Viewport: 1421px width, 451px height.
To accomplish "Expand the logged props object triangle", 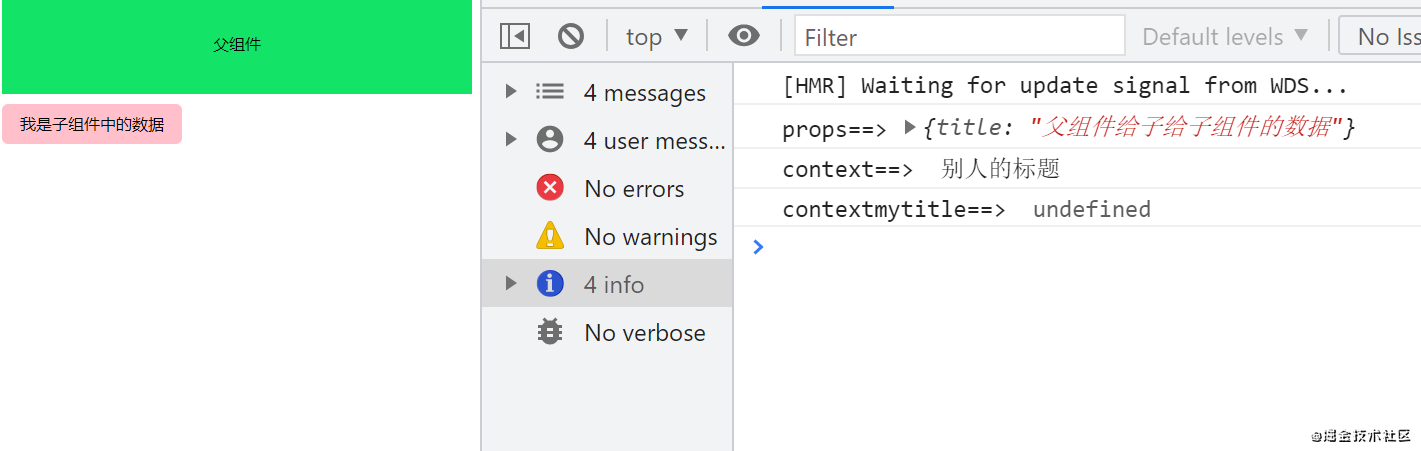I will pos(909,127).
